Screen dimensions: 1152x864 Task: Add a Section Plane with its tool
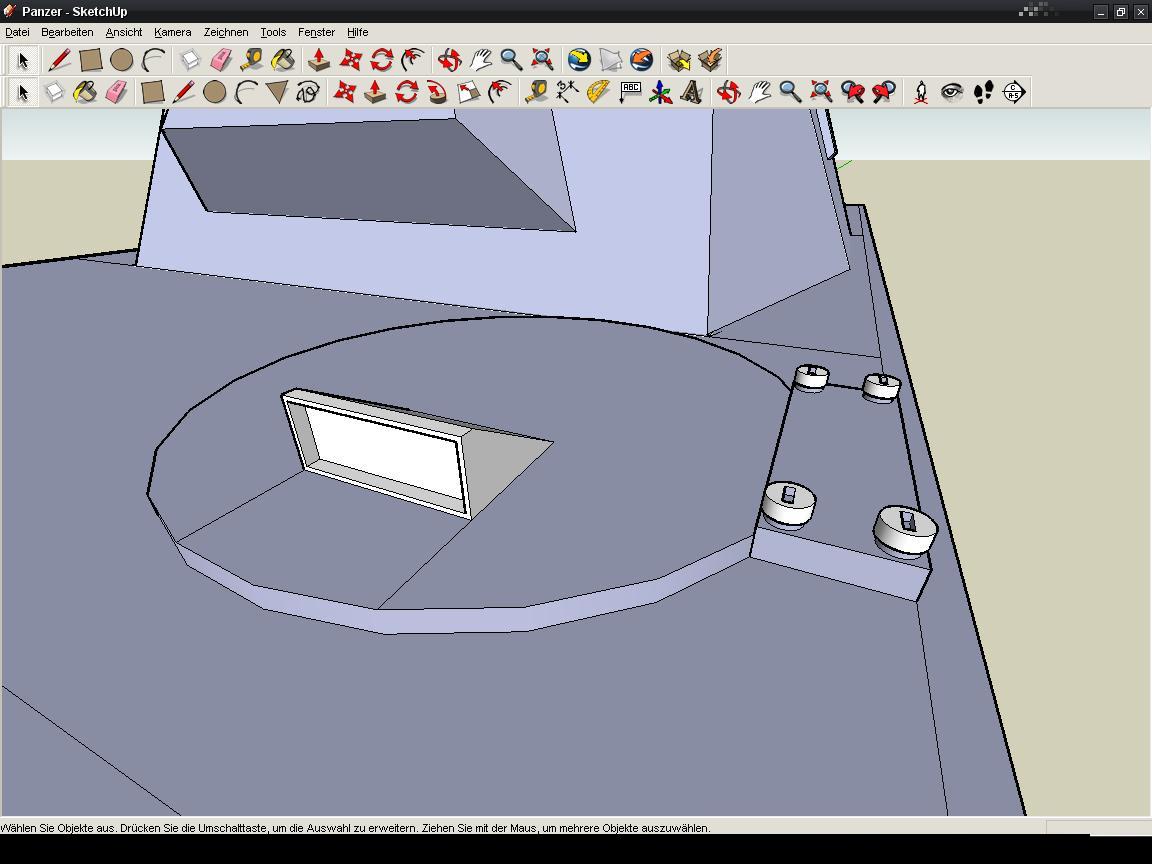(1014, 93)
